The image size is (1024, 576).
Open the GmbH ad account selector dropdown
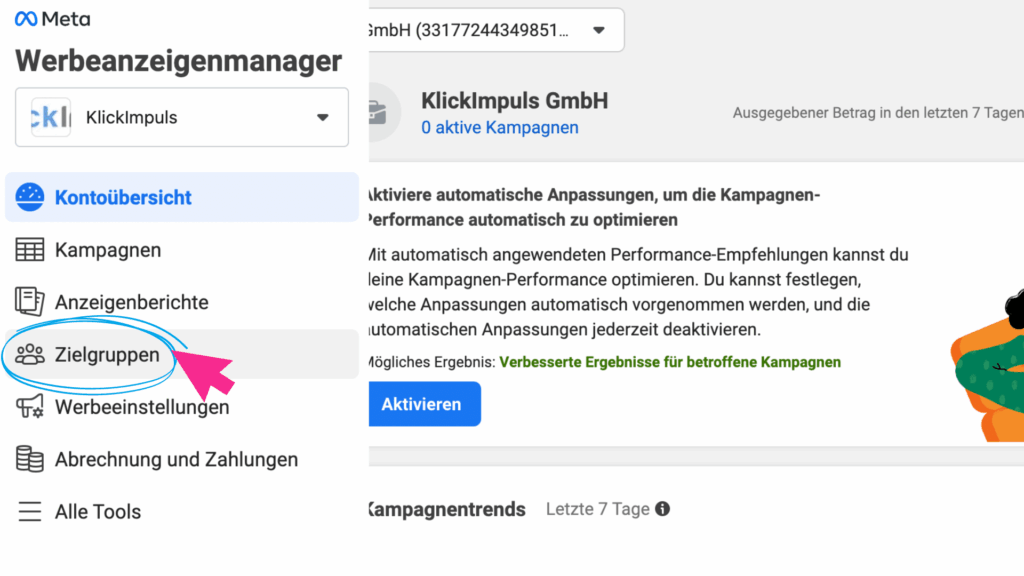coord(599,30)
